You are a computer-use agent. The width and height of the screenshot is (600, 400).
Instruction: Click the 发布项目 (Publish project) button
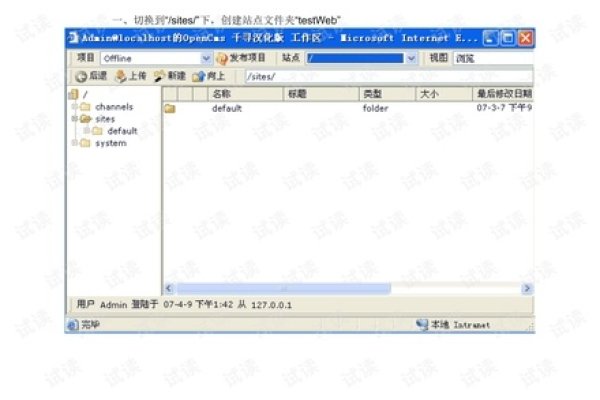[241, 58]
